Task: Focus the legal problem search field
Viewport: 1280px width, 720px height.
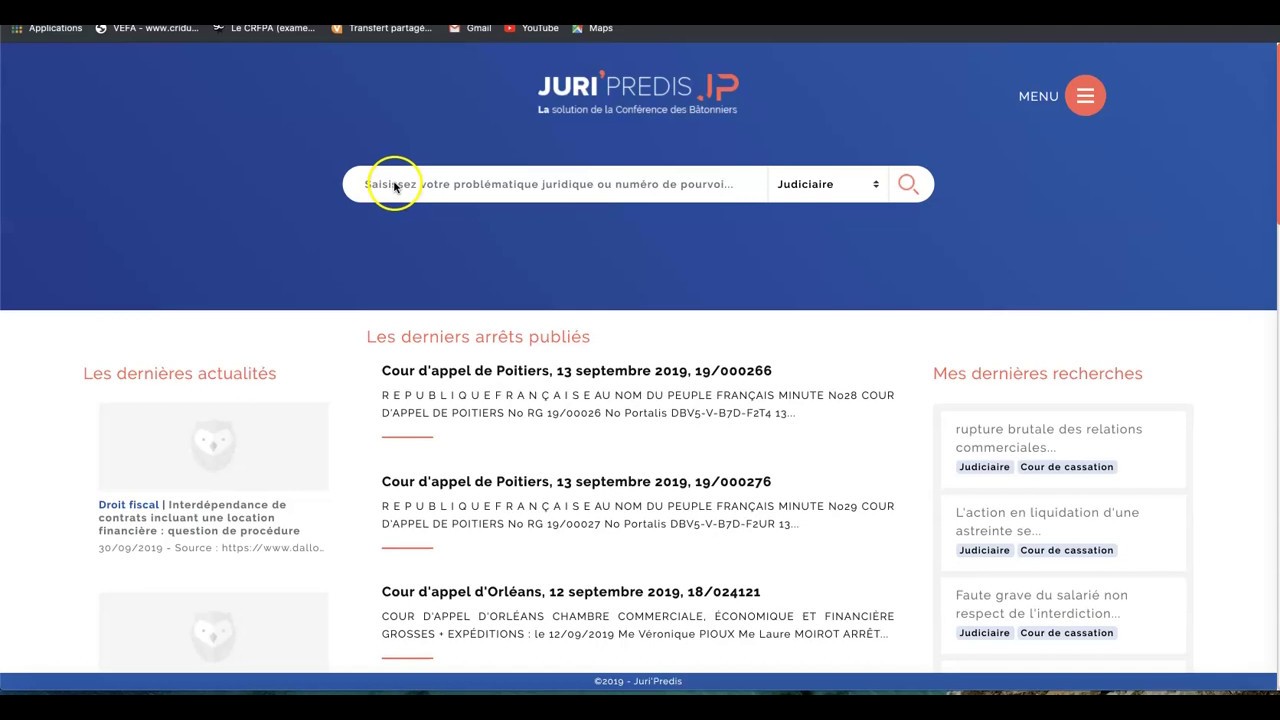Action: point(558,184)
